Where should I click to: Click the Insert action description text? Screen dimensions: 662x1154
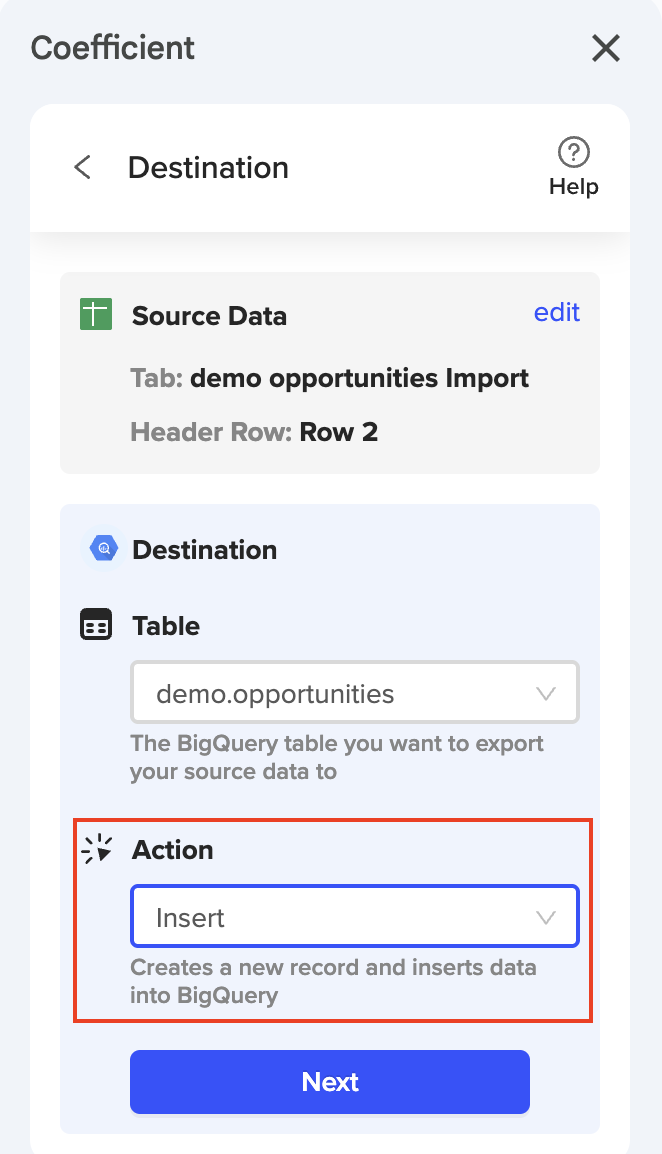click(333, 981)
